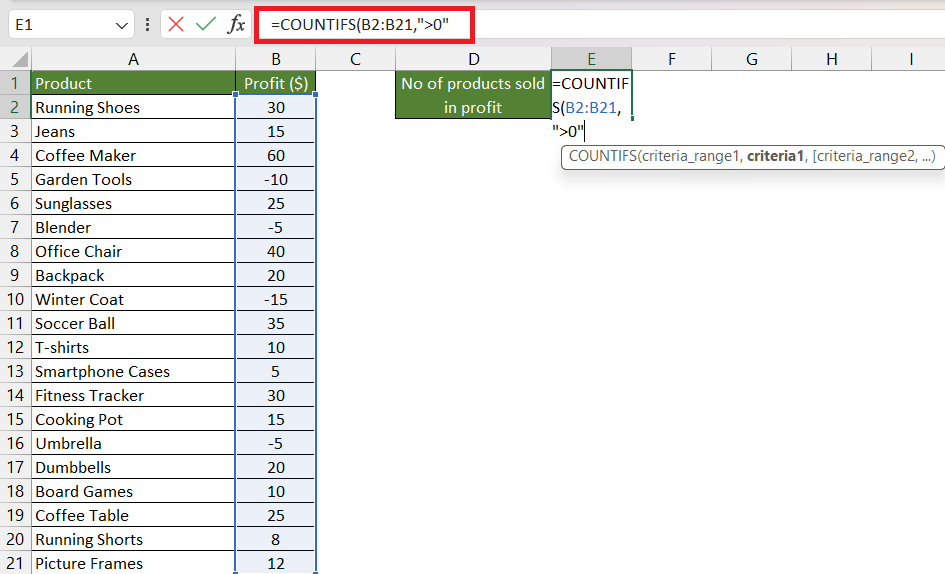Click Office Chair's profit value 40
The image size is (945, 574).
[275, 251]
